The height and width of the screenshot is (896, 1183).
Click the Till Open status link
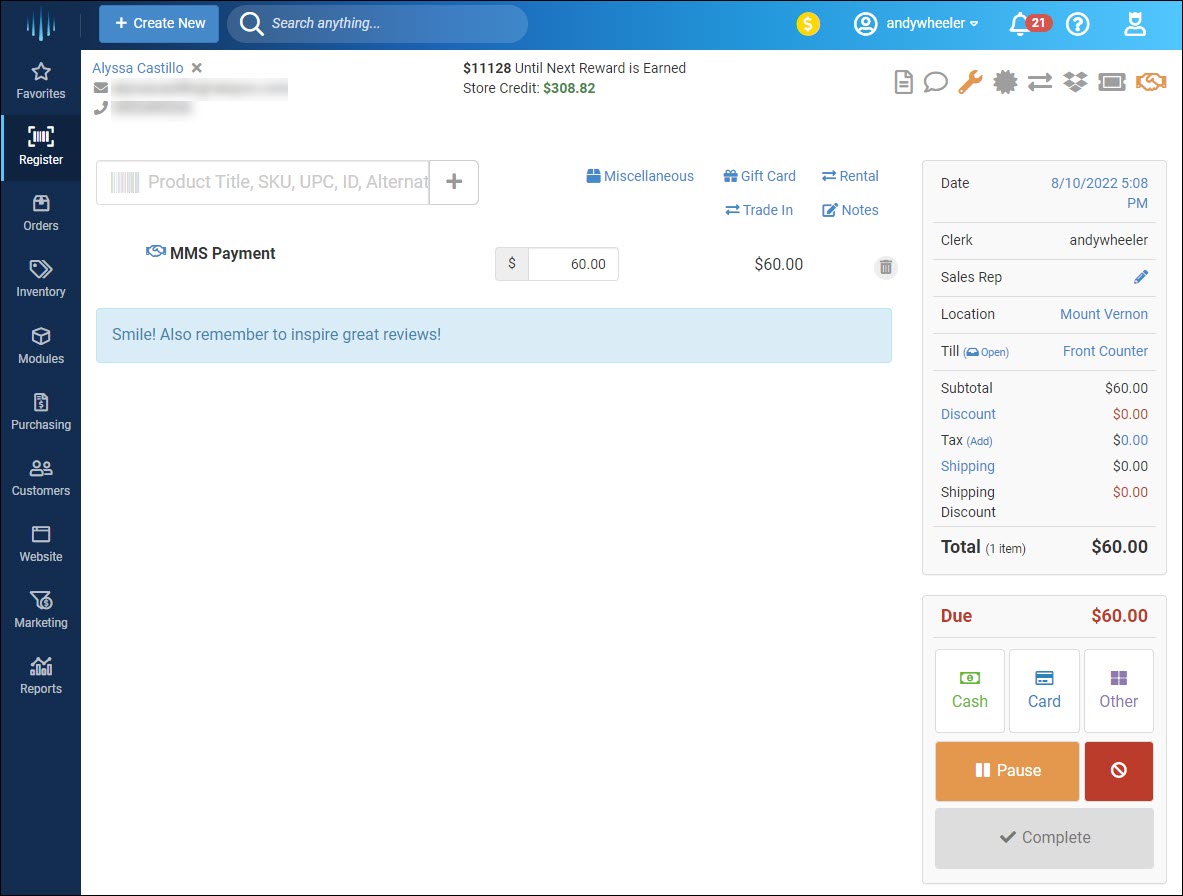pyautogui.click(x=986, y=352)
